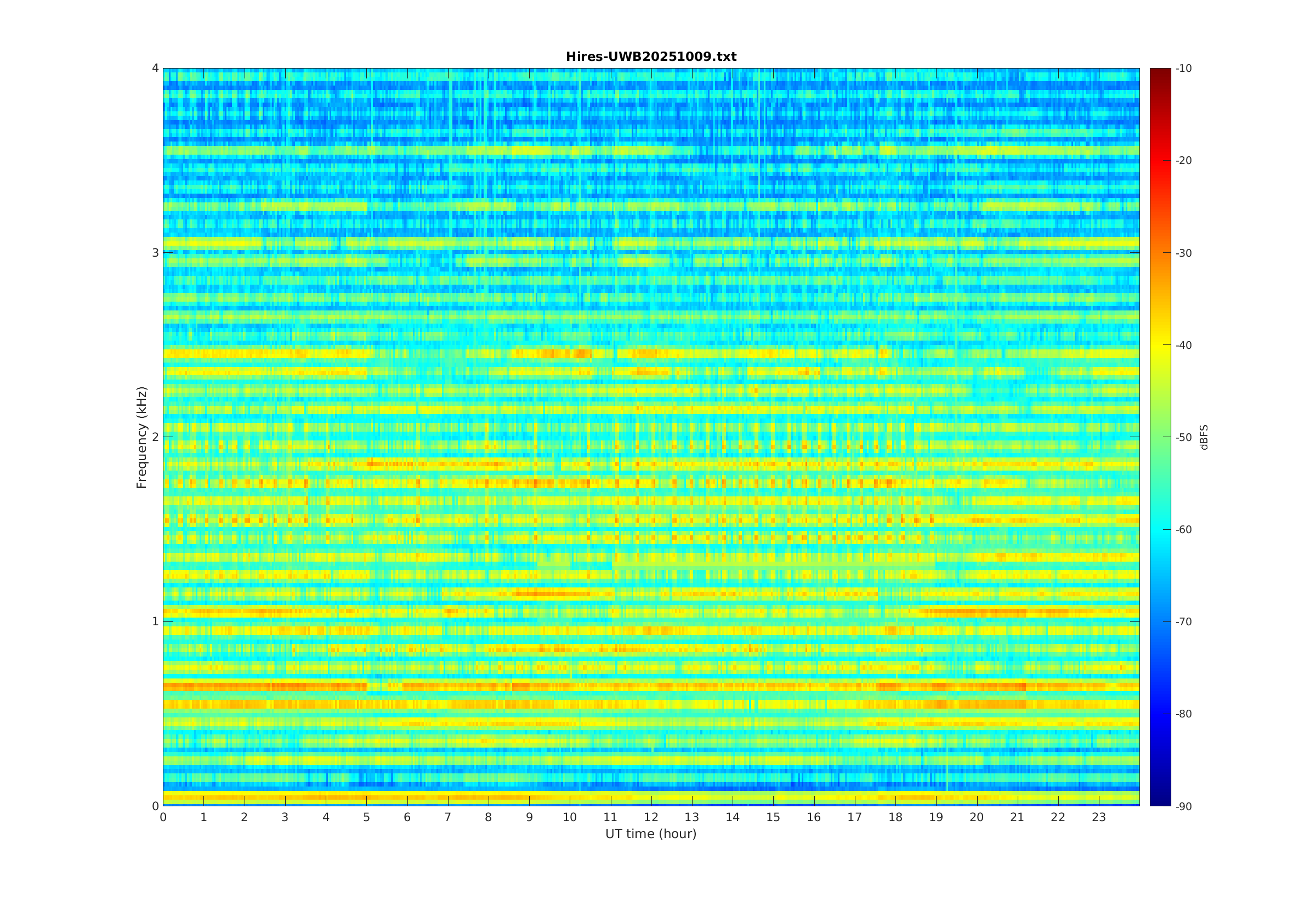1316x905 pixels.
Task: Click the 'UT time (hour)' axis label
Action: point(651,834)
